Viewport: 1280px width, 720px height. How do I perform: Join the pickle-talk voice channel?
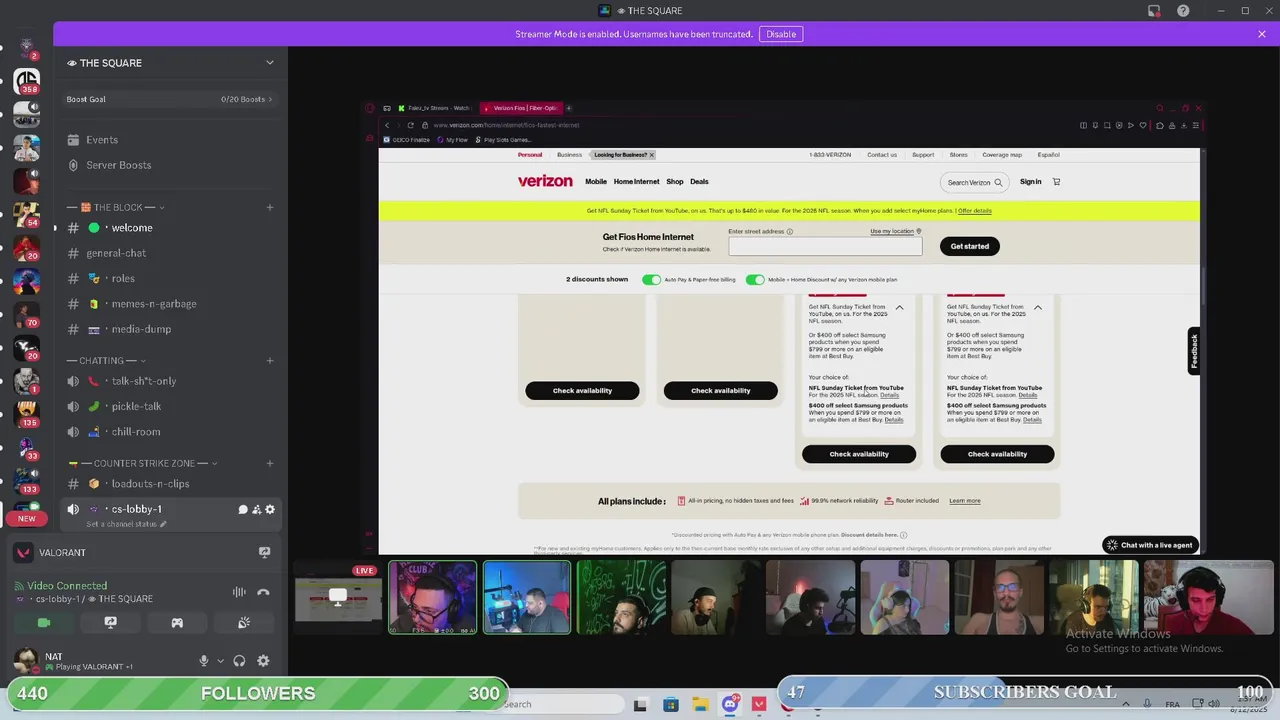(x=168, y=406)
